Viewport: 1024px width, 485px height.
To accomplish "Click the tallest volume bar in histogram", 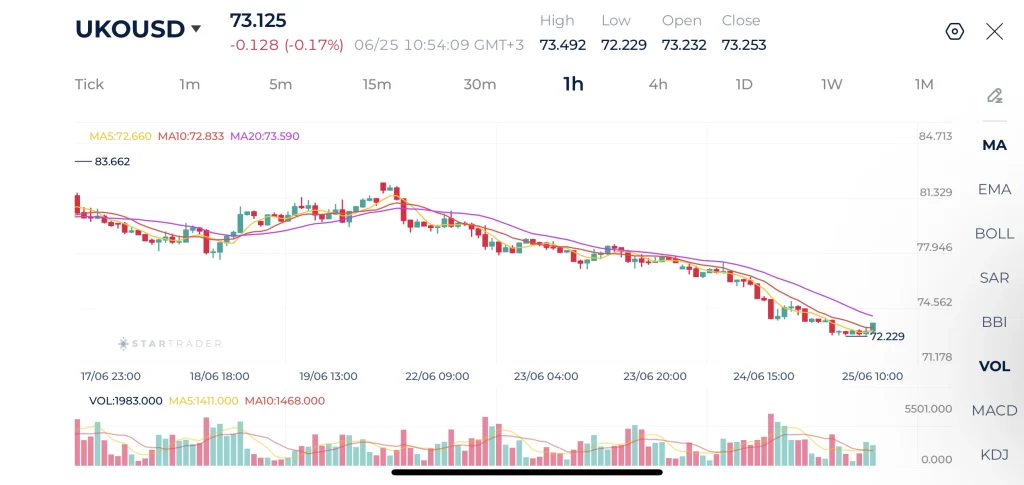I will point(771,439).
